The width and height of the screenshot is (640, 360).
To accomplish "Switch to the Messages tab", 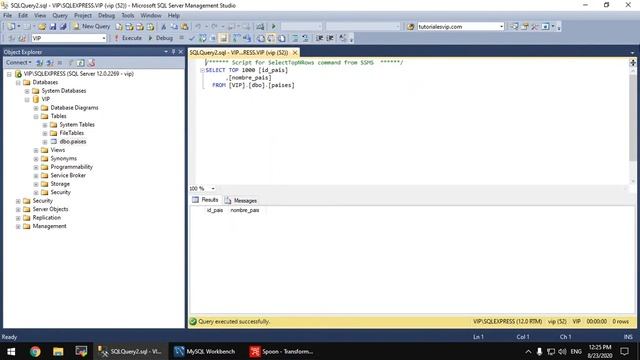I will tap(240, 200).
